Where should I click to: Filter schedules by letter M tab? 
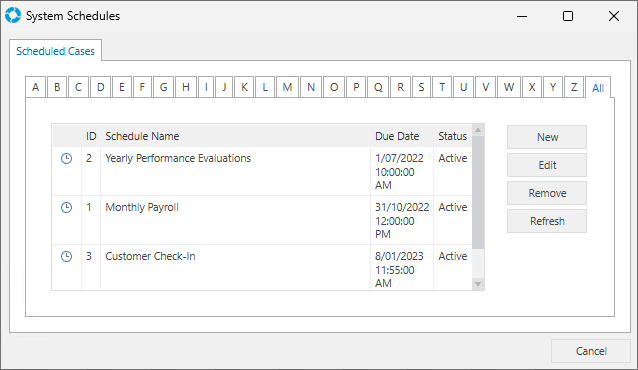287,87
